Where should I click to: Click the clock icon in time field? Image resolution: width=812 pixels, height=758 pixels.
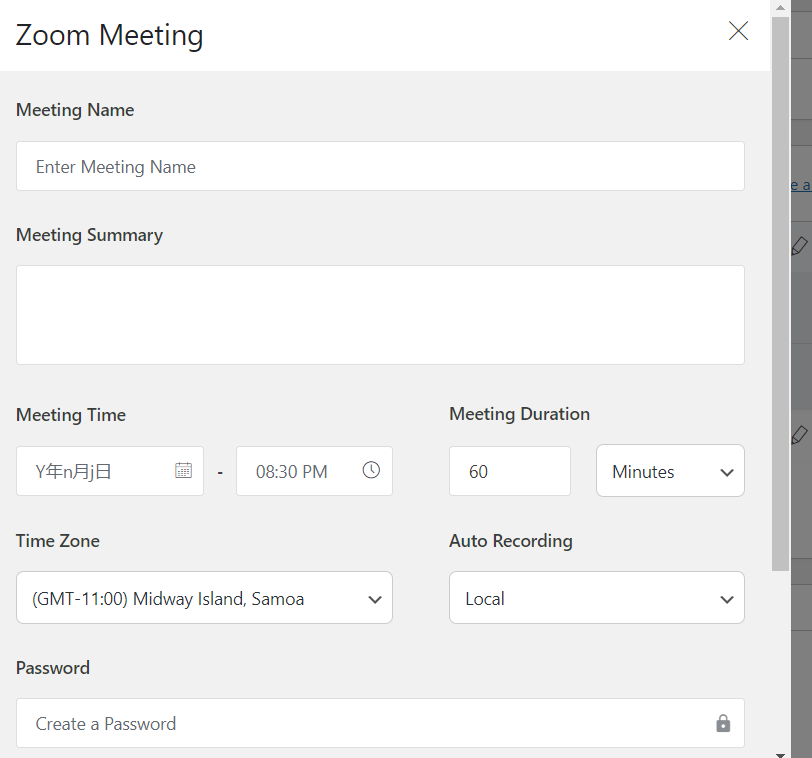point(371,470)
